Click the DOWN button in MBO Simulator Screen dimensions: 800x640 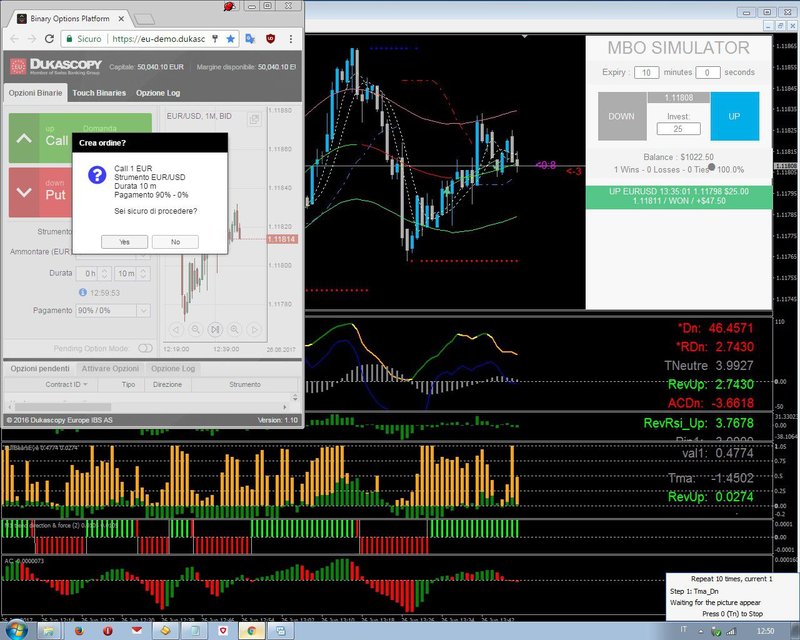coord(622,116)
